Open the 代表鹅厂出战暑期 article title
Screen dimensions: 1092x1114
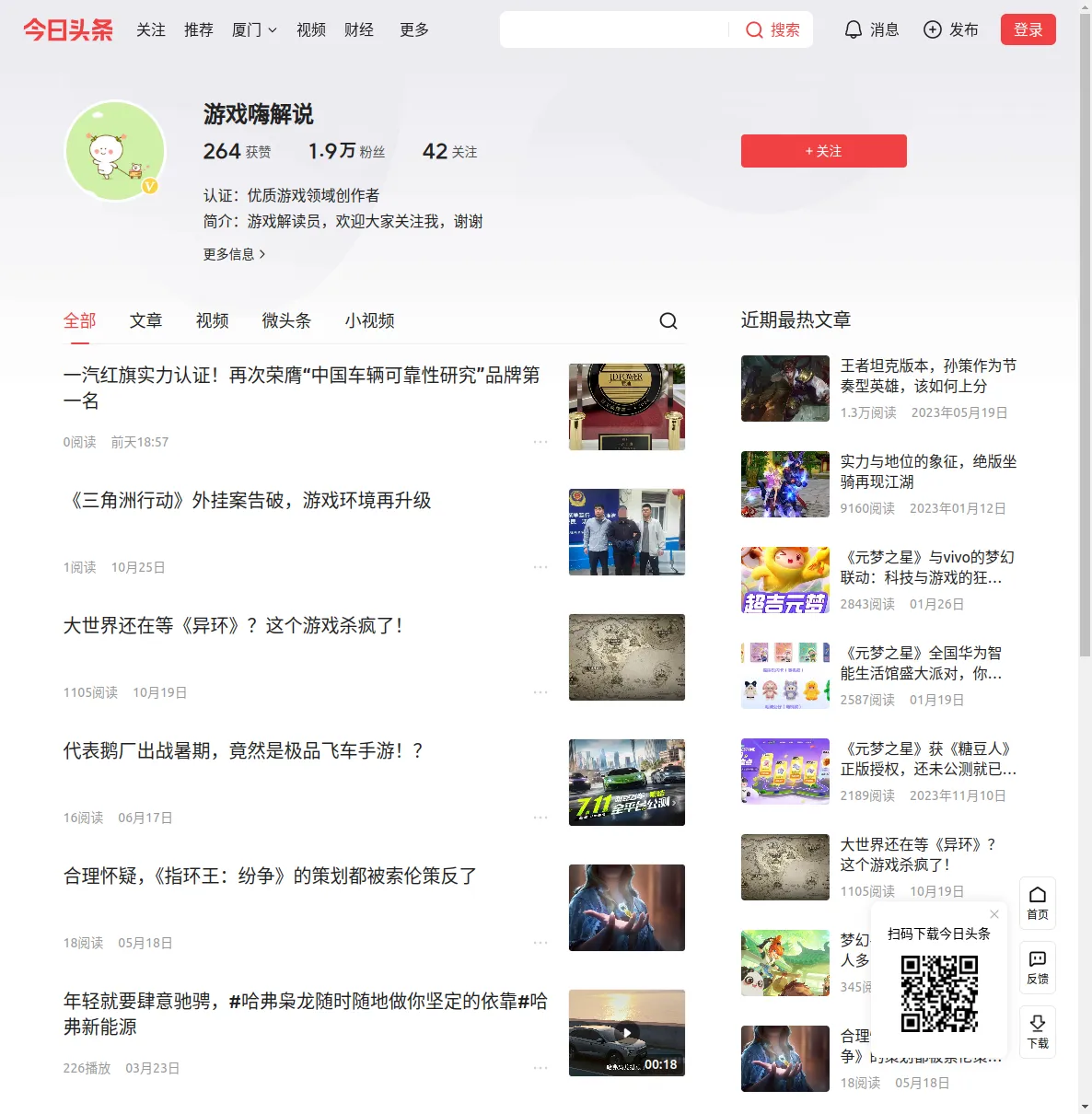(243, 751)
